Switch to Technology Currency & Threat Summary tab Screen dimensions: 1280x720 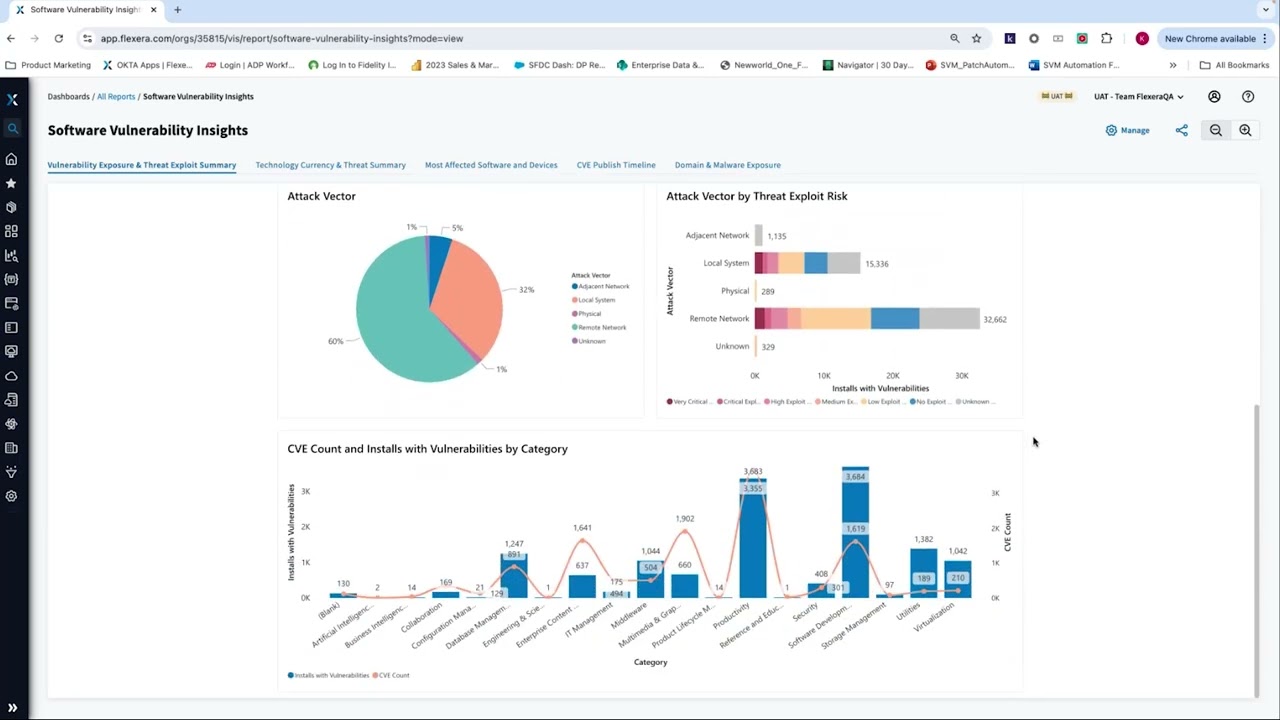[330, 165]
